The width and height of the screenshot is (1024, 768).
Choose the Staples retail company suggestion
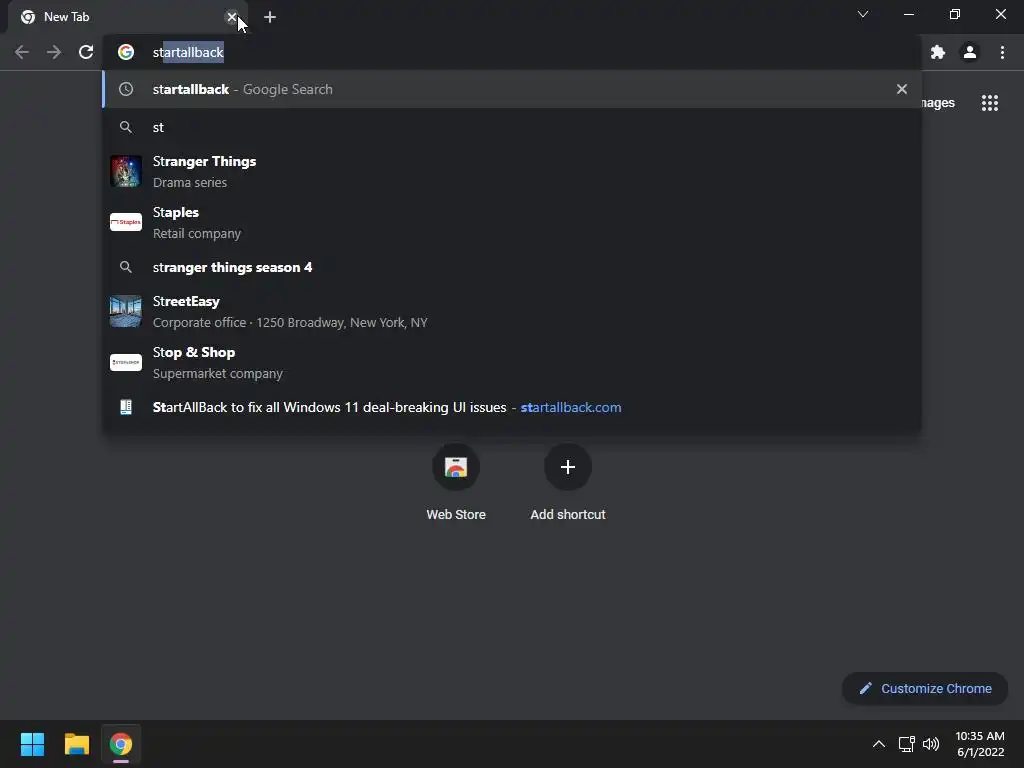point(512,222)
